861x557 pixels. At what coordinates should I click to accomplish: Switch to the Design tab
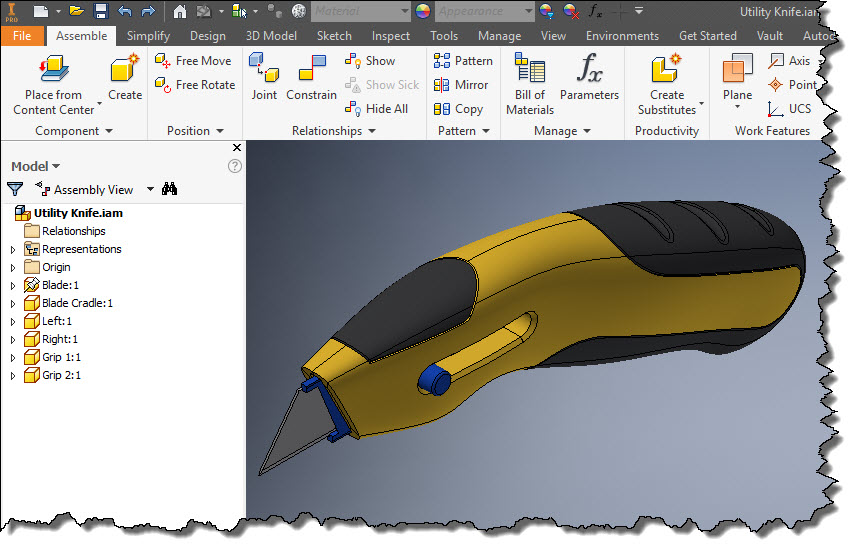click(x=208, y=36)
